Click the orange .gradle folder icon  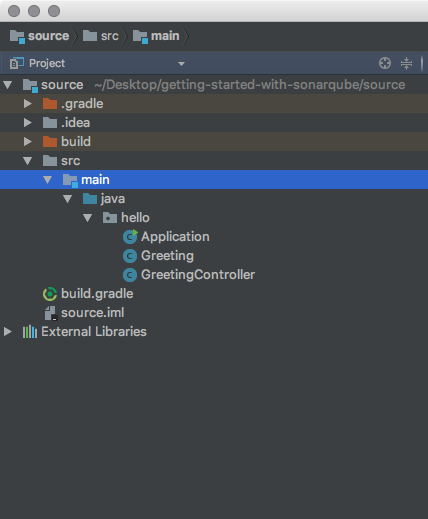coord(50,103)
